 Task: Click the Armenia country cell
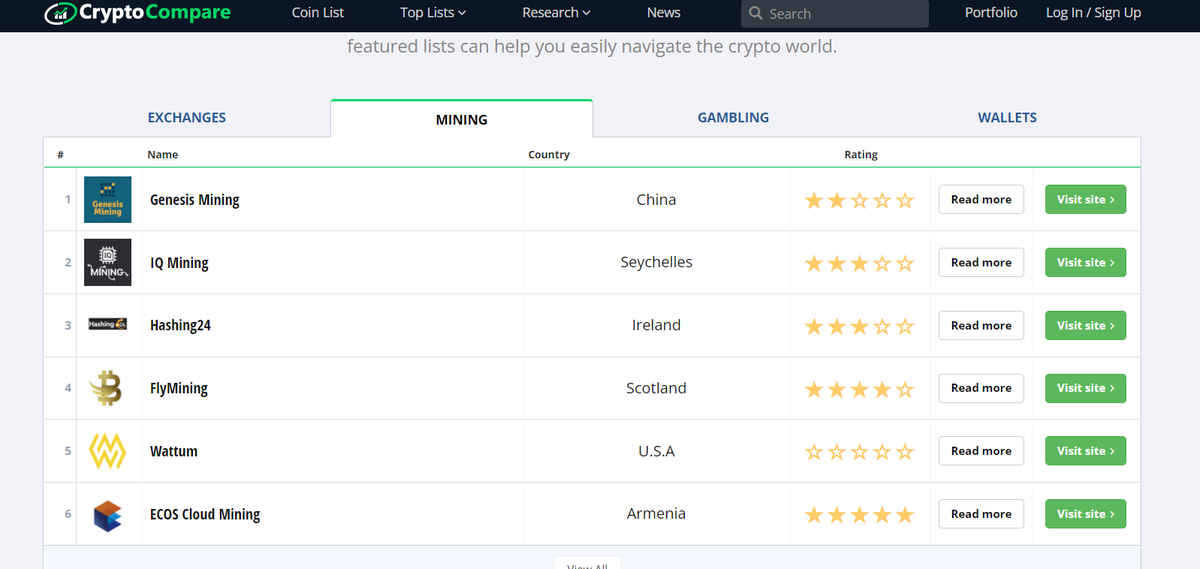click(x=656, y=513)
